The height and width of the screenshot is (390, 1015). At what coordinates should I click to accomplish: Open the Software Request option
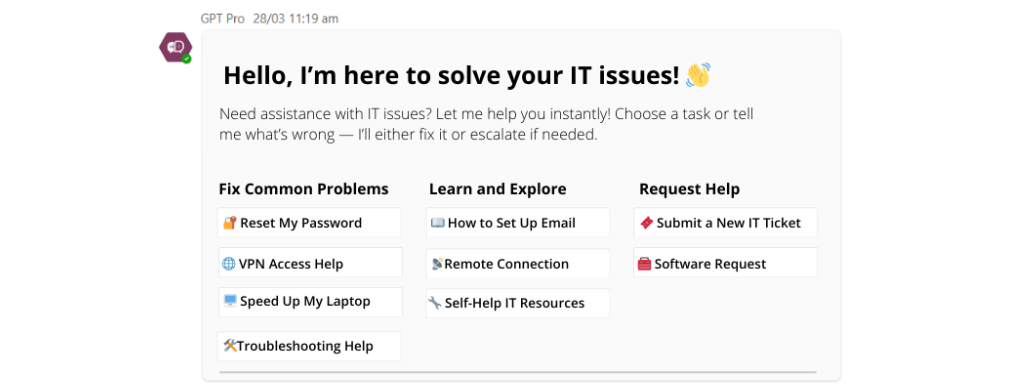726,262
